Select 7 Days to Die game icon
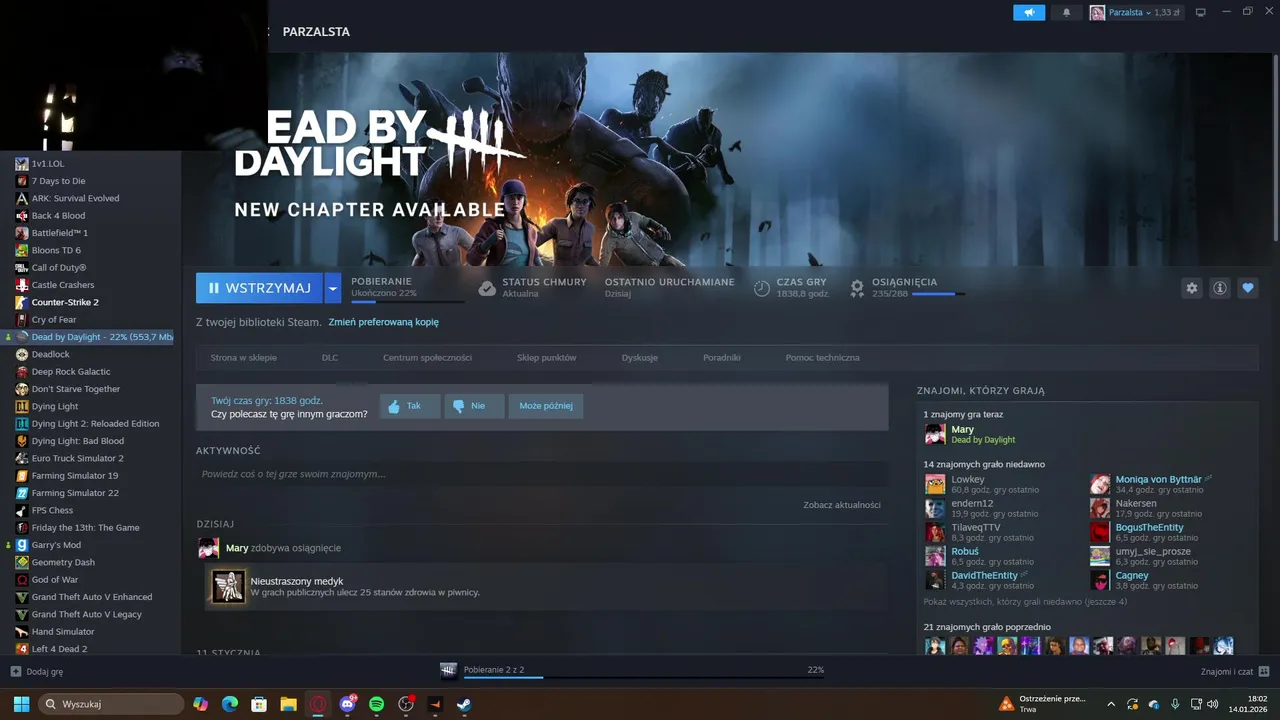1280x720 pixels. (22, 181)
